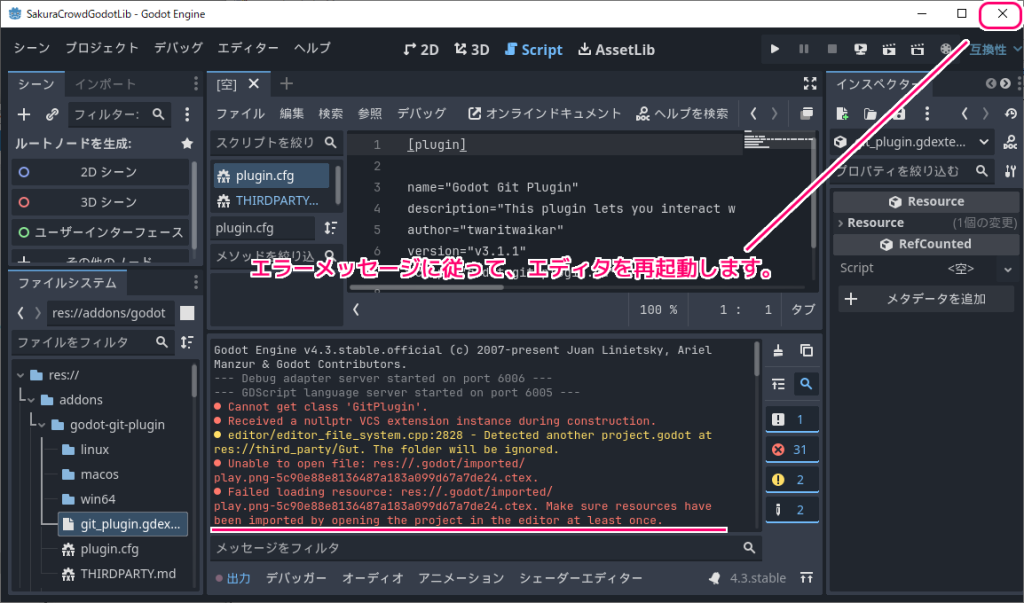Enable search in the output log

(x=806, y=382)
